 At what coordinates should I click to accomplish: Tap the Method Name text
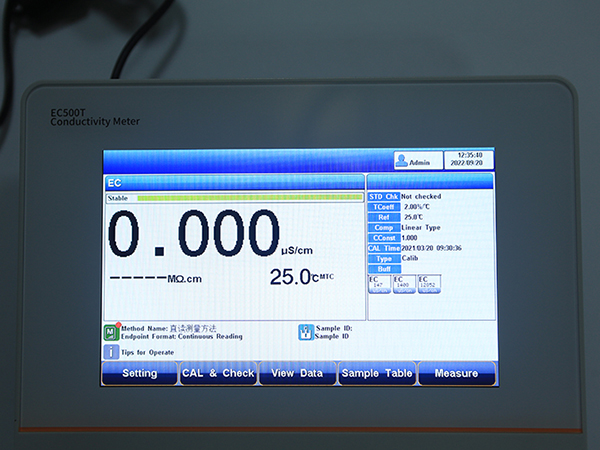click(168, 328)
